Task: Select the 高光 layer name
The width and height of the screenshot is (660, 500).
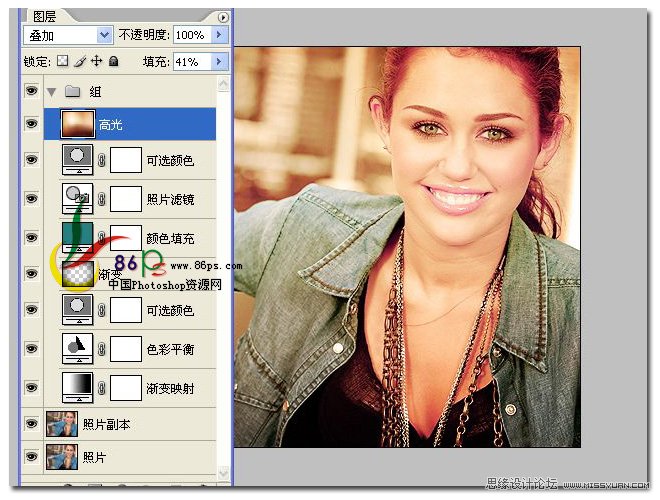Action: click(x=111, y=125)
